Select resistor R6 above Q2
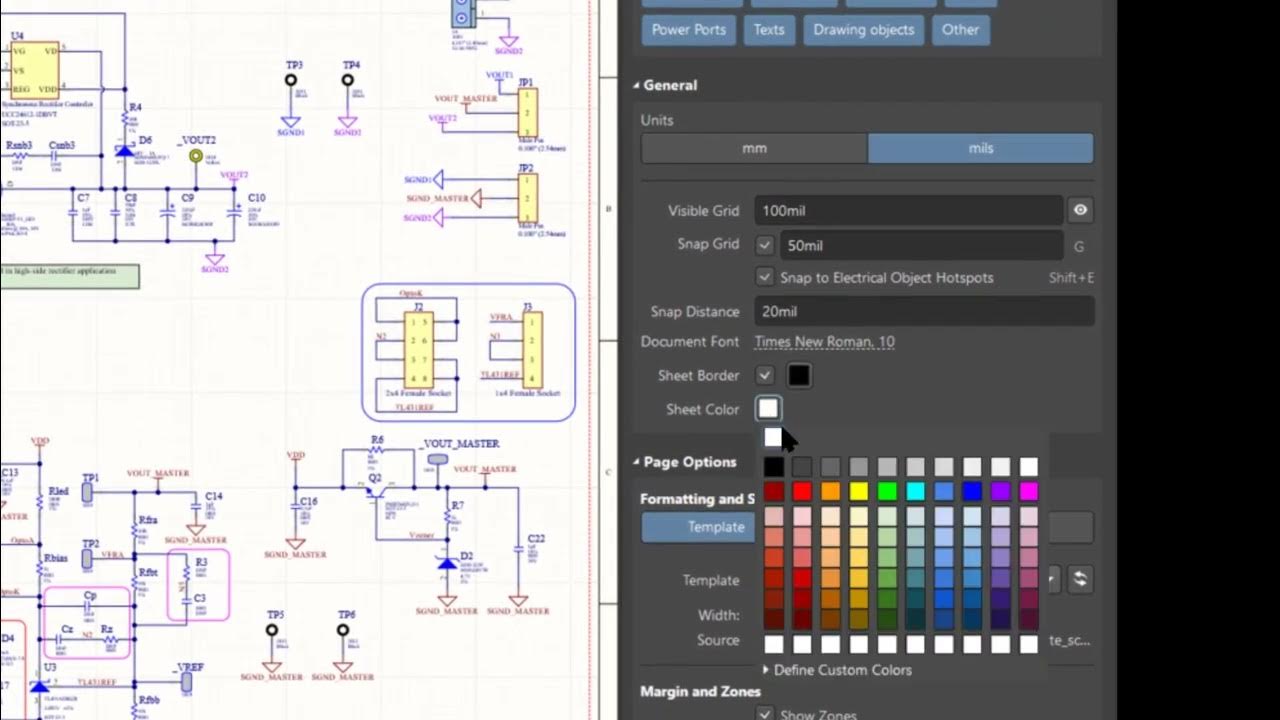The width and height of the screenshot is (1280, 720). [376, 450]
